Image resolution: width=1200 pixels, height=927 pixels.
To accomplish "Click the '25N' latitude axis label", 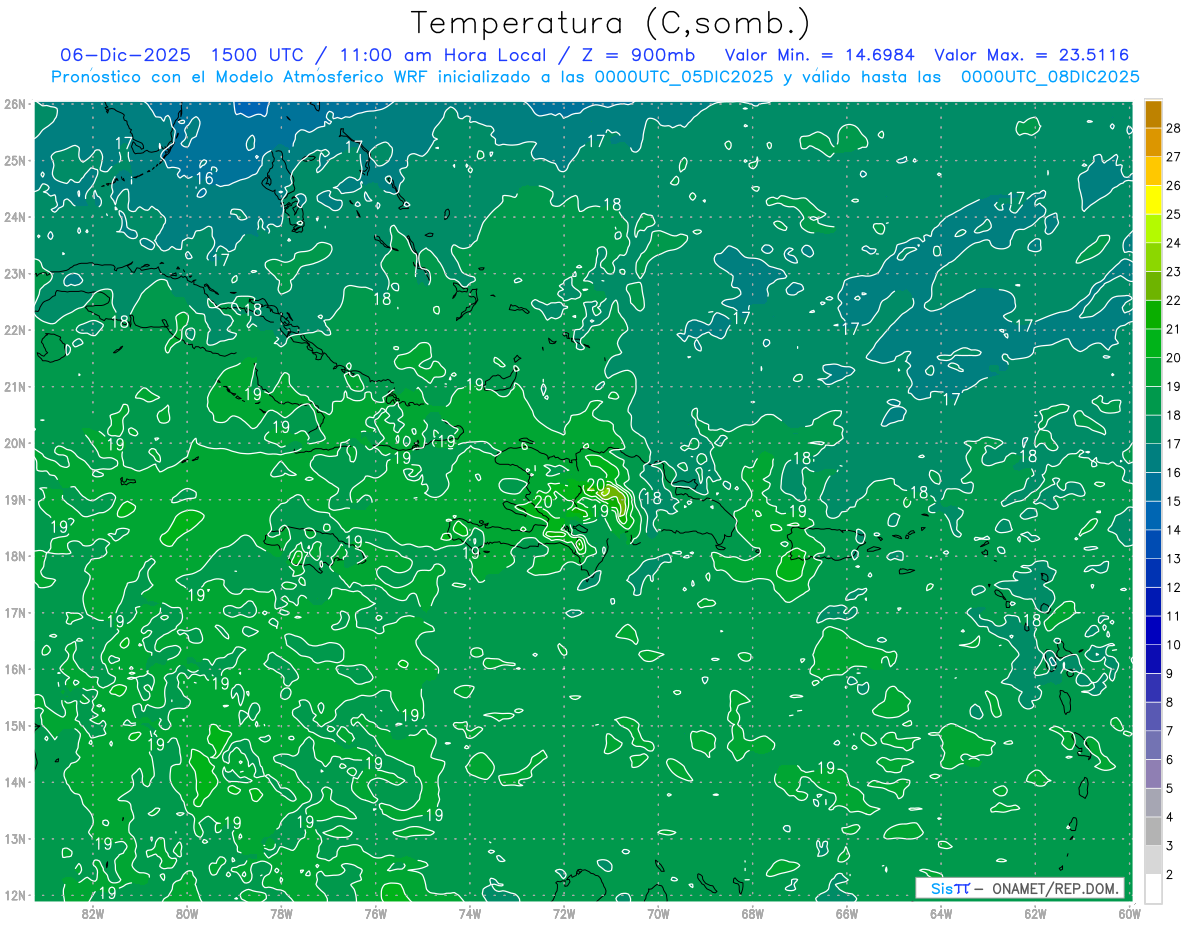I will [x=15, y=160].
